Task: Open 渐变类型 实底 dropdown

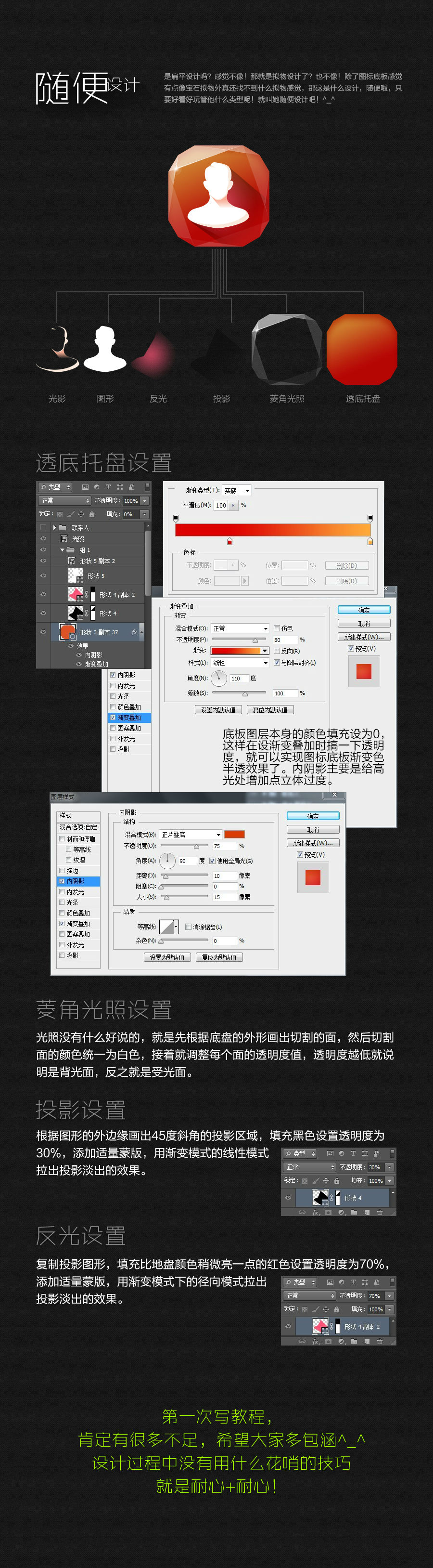Action: (237, 491)
